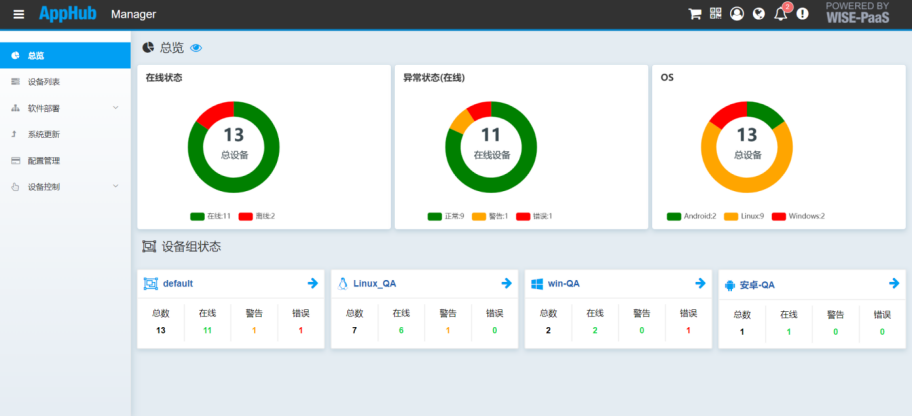Open the 安卓-QA group link
912x416 pixels.
tap(757, 285)
